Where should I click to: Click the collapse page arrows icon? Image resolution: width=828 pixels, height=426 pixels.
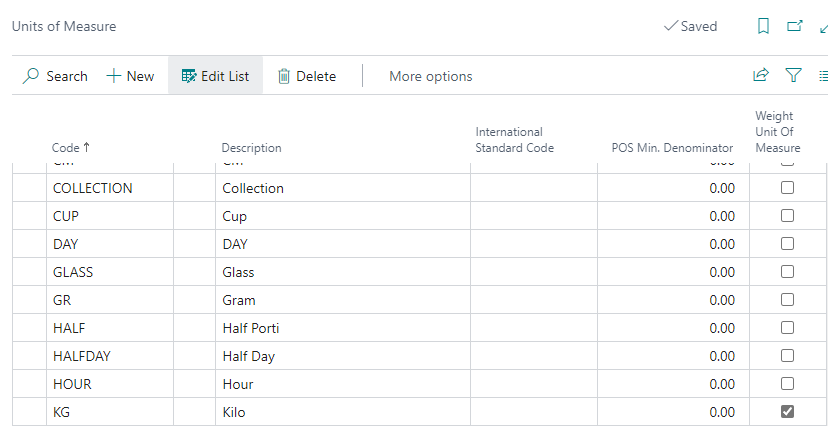(822, 27)
